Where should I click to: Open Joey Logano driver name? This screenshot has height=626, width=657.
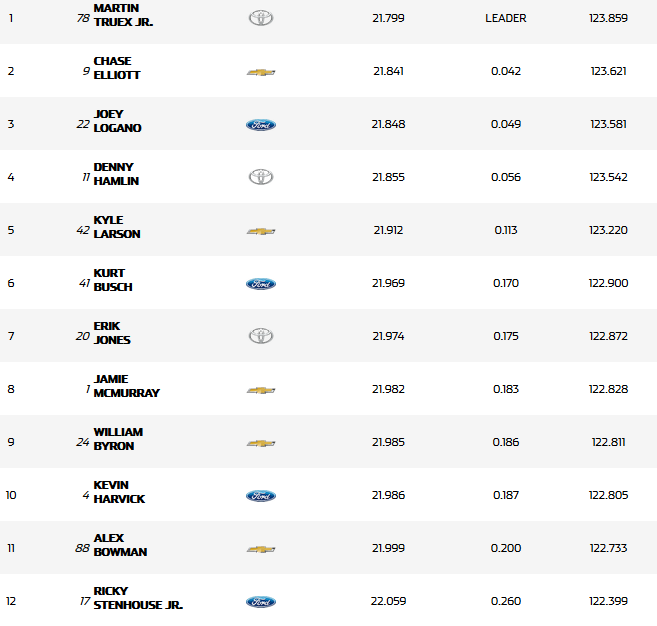pyautogui.click(x=117, y=121)
